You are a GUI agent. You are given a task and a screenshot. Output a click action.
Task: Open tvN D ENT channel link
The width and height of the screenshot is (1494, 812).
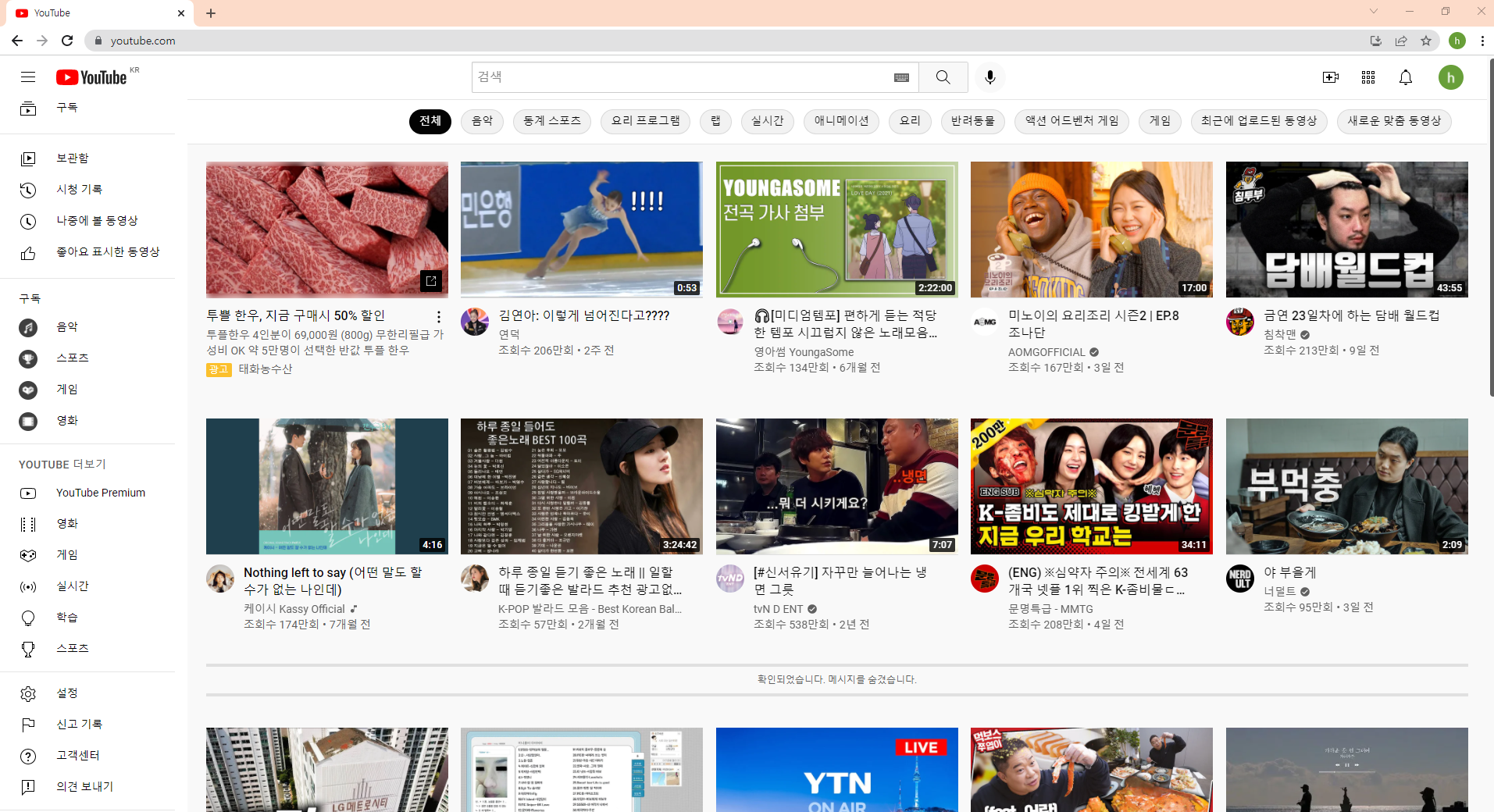click(x=778, y=609)
